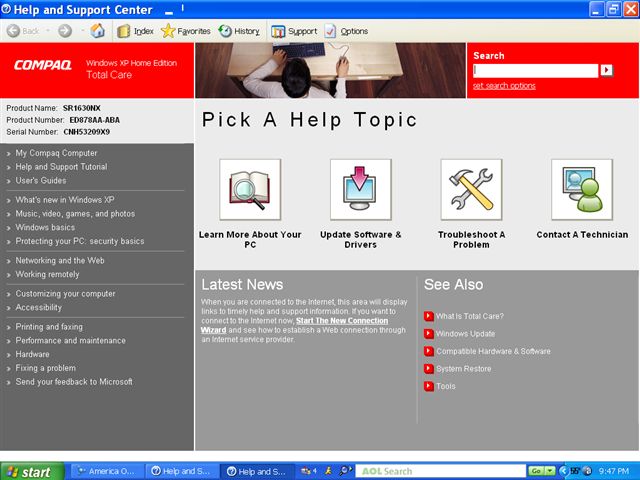This screenshot has width=640, height=480.
Task: Open Support in the toolbar
Action: point(294,31)
